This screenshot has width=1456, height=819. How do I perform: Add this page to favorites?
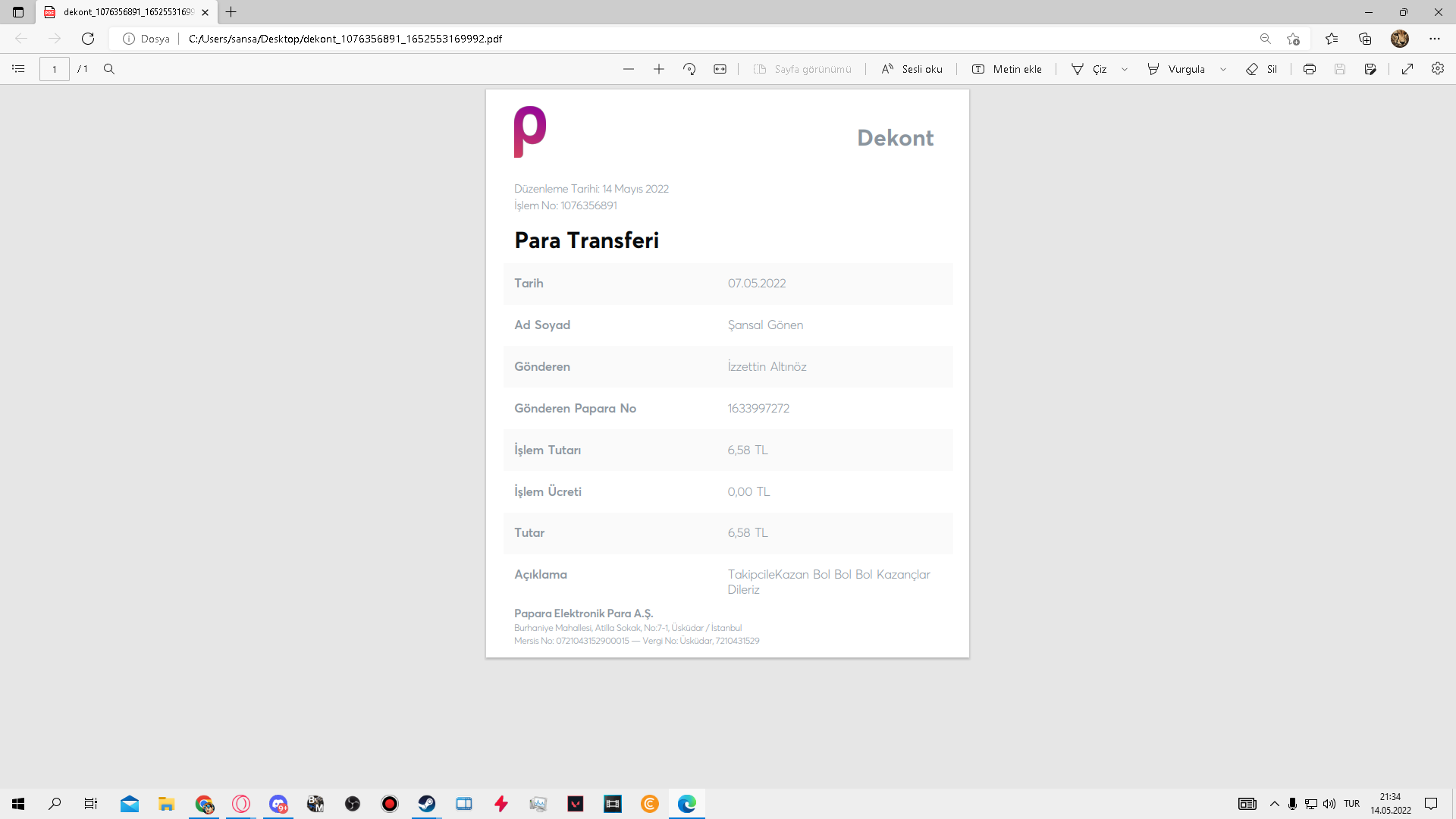[x=1294, y=39]
